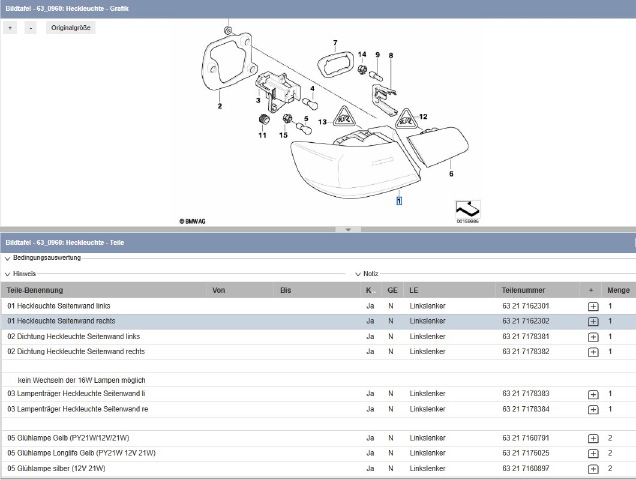The height and width of the screenshot is (480, 636).
Task: Select row 05 Glühlampe silber (12V 21W)
Action: coord(318,469)
